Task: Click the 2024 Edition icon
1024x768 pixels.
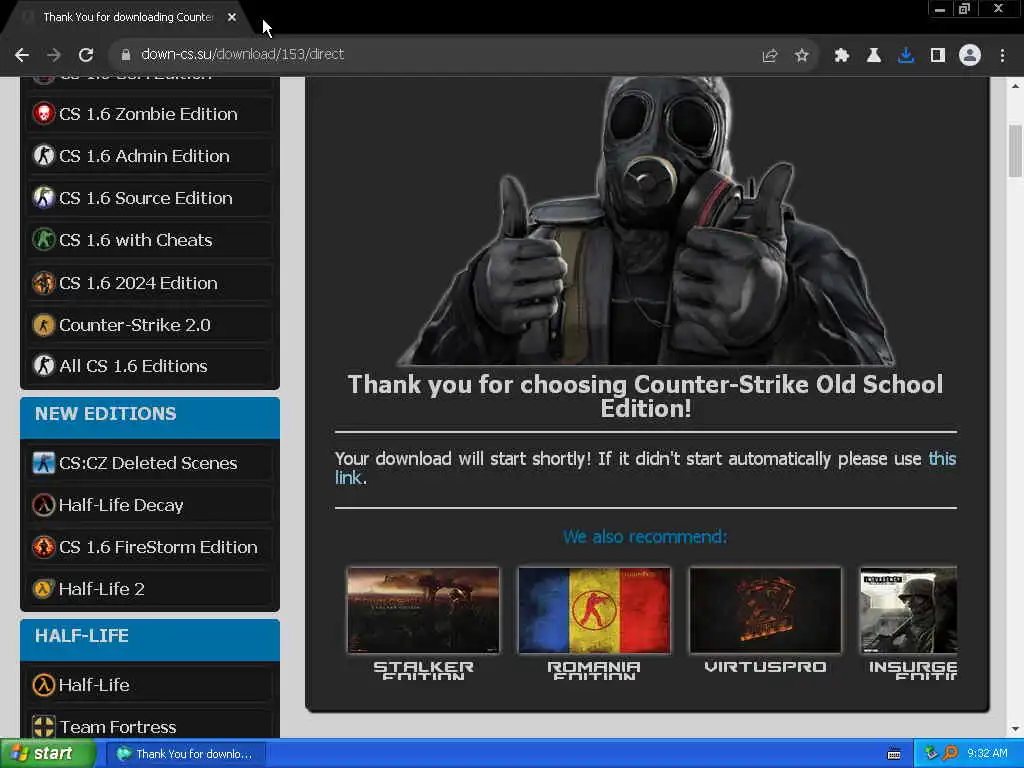Action: [44, 283]
